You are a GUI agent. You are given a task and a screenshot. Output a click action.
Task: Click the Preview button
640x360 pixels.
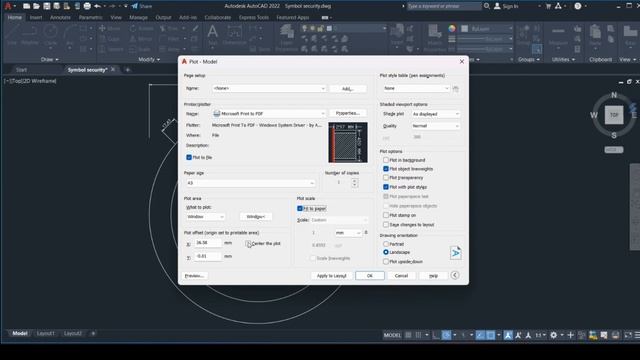194,276
